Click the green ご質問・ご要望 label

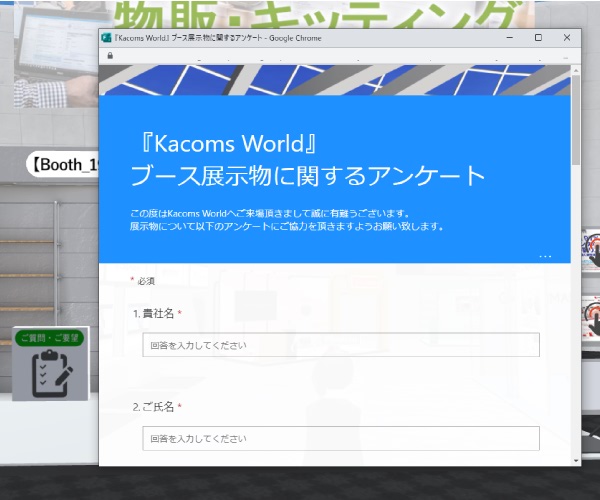[x=49, y=338]
